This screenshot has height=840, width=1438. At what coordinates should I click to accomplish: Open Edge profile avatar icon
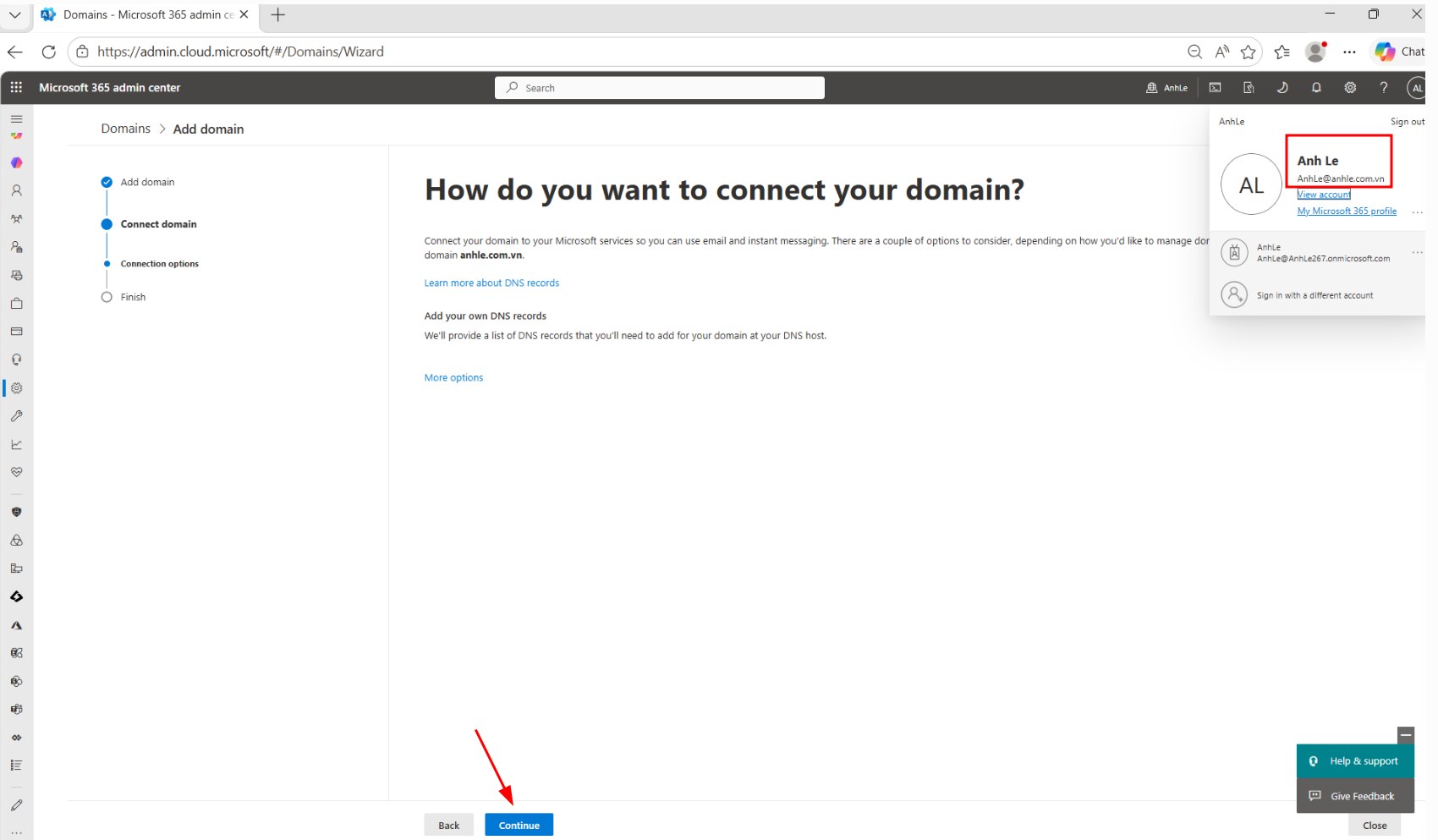tap(1315, 52)
